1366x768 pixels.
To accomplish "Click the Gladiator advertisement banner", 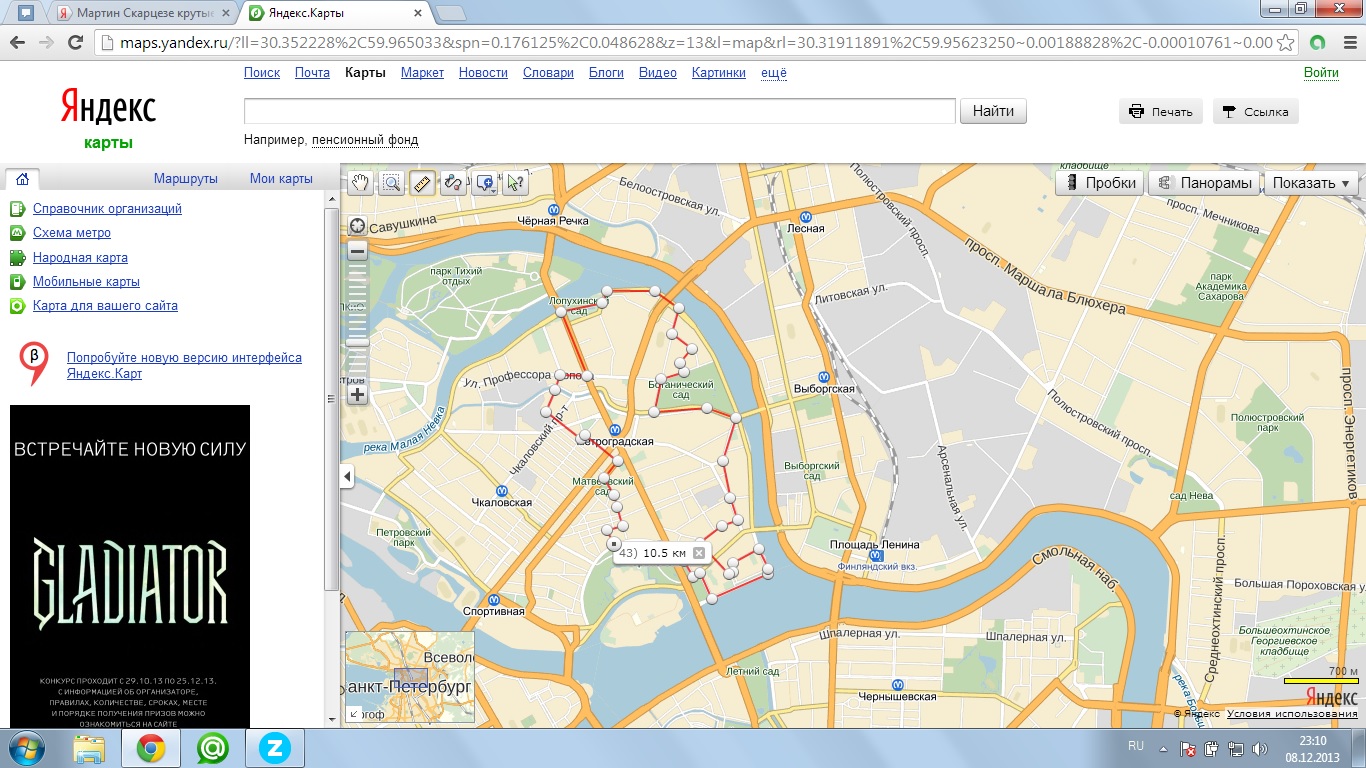I will pos(130,566).
